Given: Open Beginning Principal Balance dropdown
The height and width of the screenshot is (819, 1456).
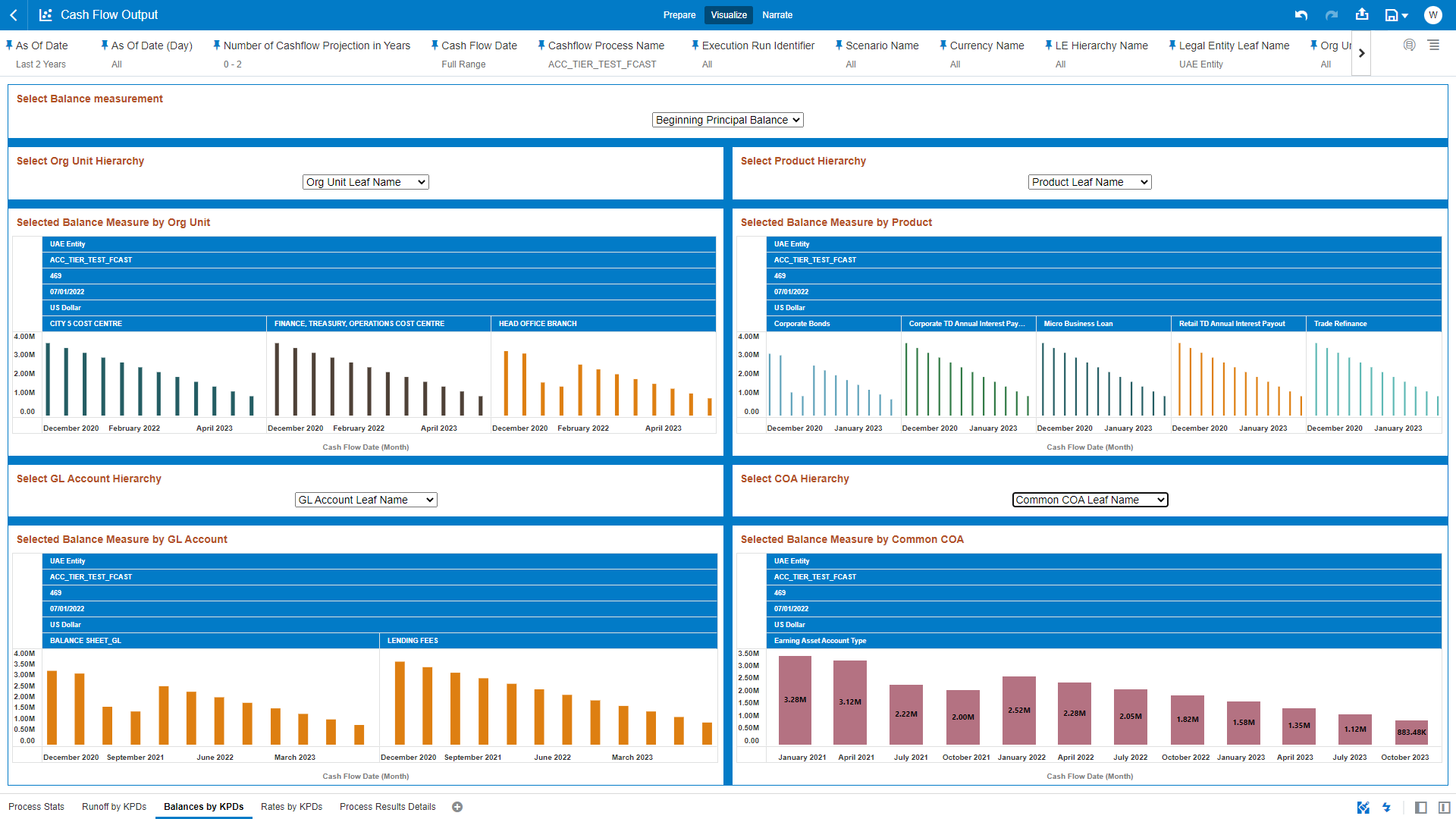Looking at the screenshot, I should click(727, 120).
